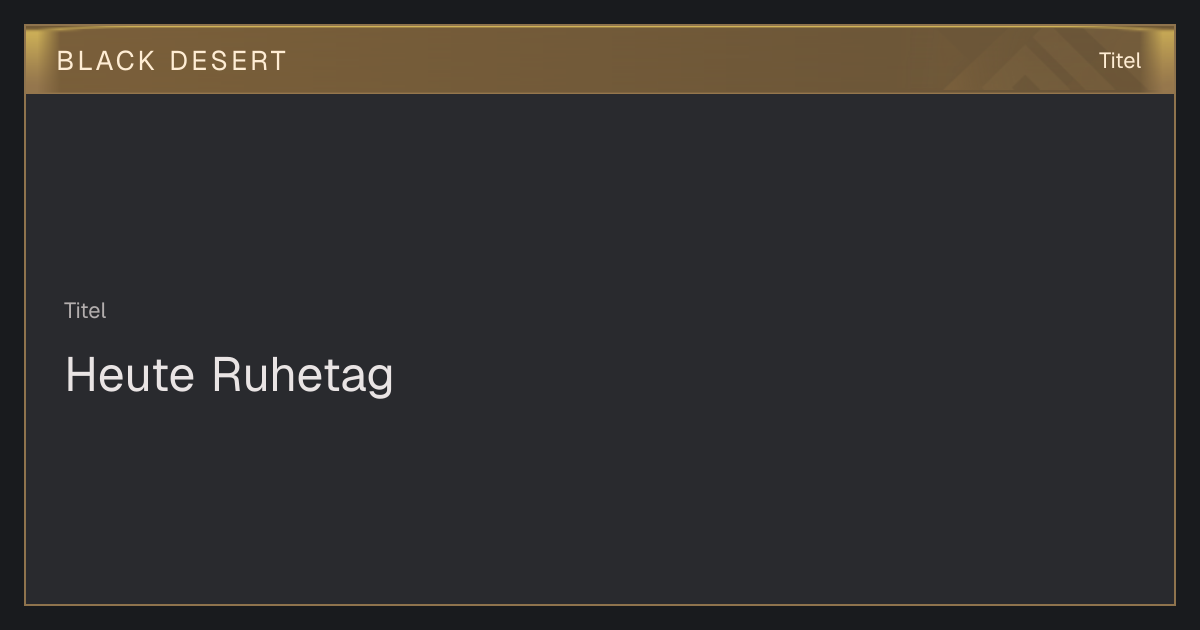
Task: Click the gold frame border at the bottom
Action: pos(600,604)
